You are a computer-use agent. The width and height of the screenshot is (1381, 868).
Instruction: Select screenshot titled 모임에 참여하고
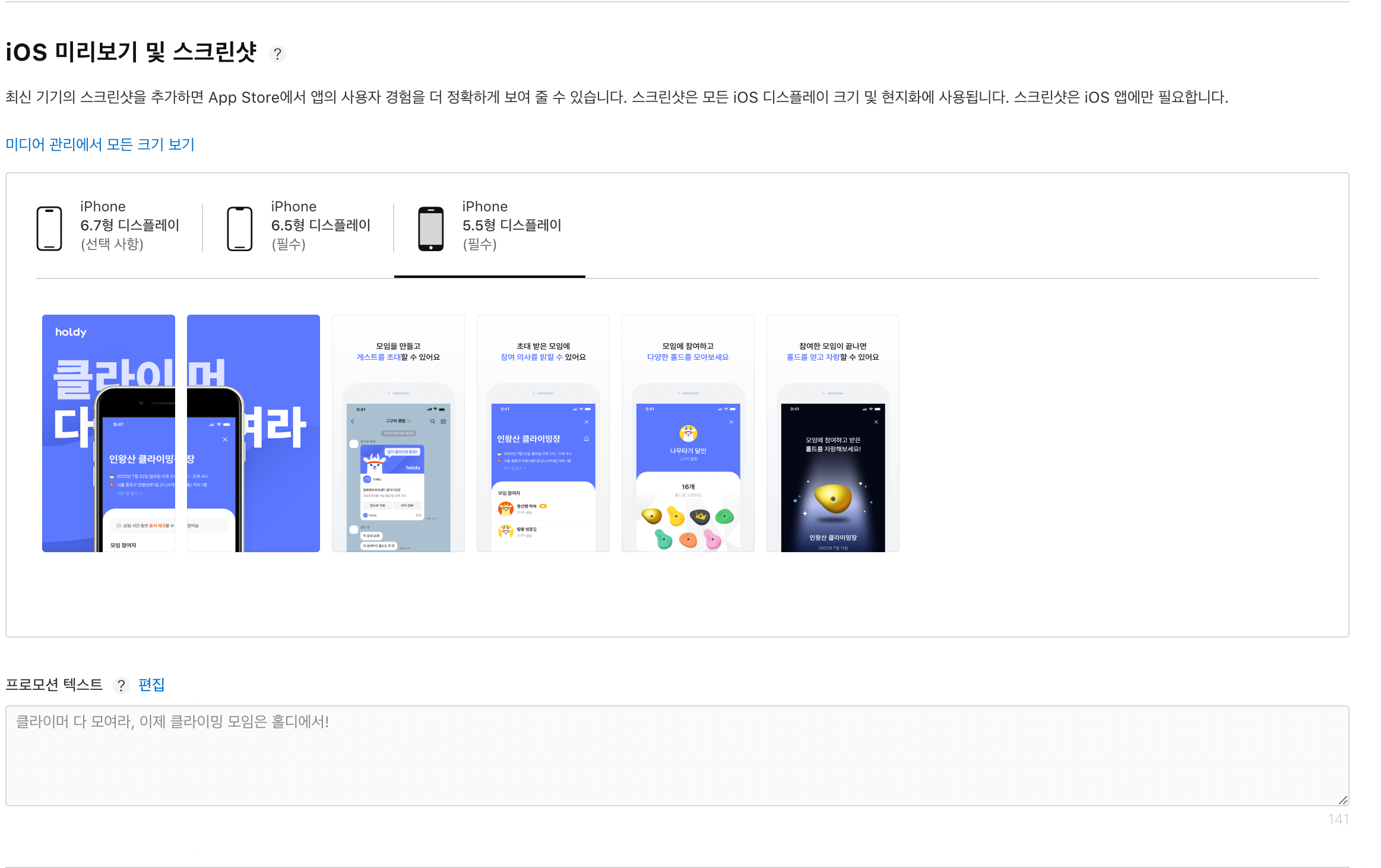688,433
